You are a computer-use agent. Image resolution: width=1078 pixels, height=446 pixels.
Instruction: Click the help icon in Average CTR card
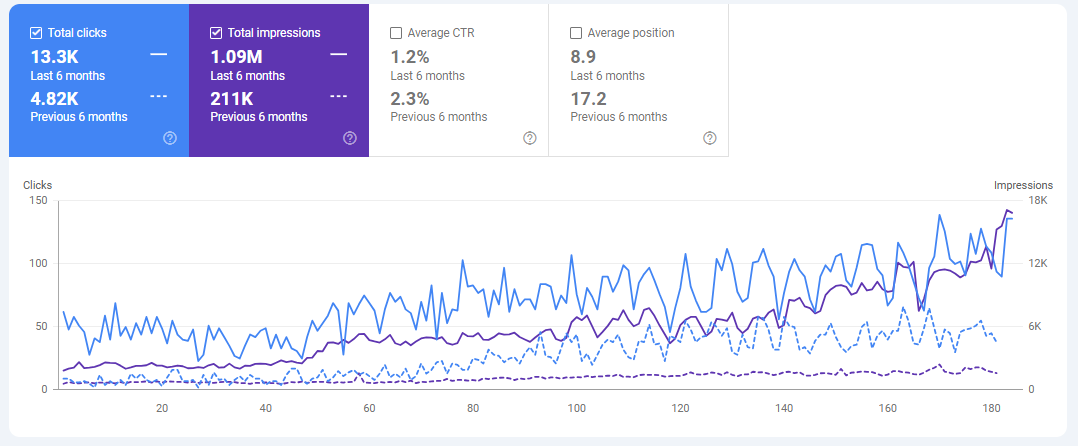[530, 138]
